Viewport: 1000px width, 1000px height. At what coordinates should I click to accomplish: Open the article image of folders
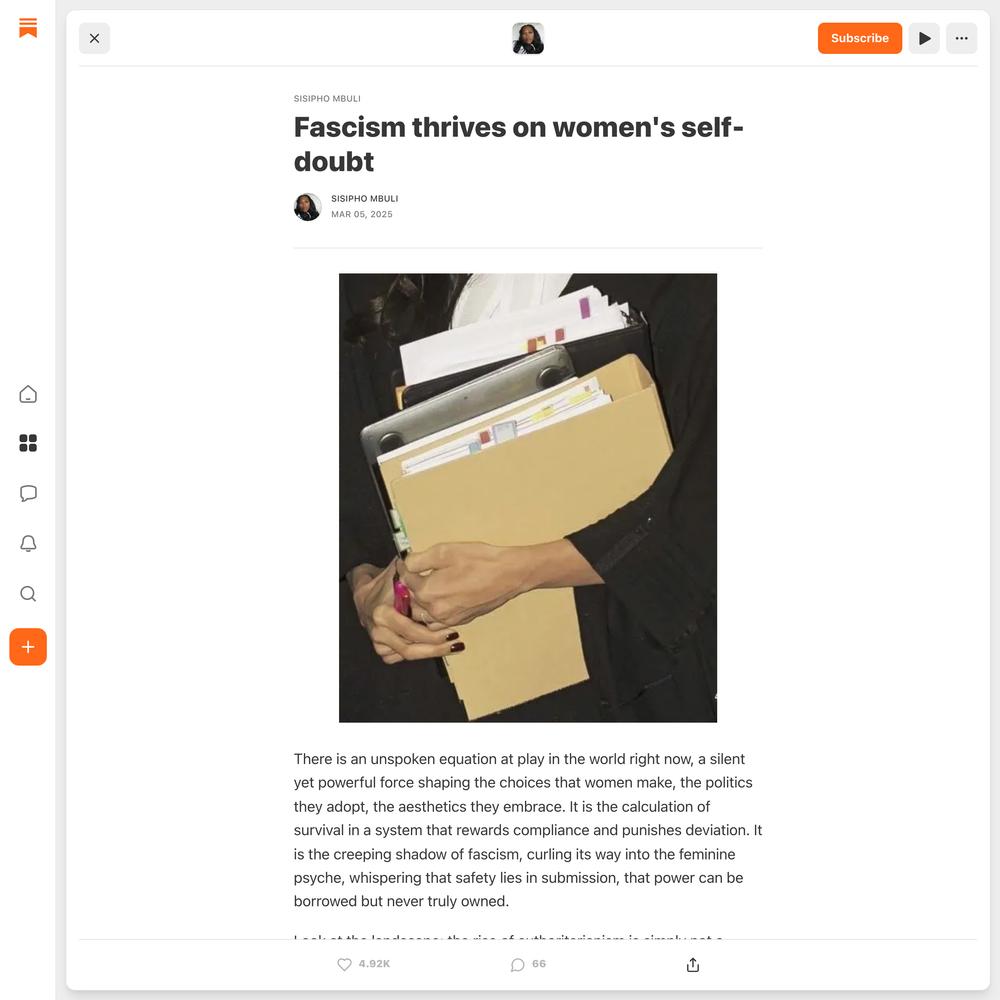click(x=528, y=498)
